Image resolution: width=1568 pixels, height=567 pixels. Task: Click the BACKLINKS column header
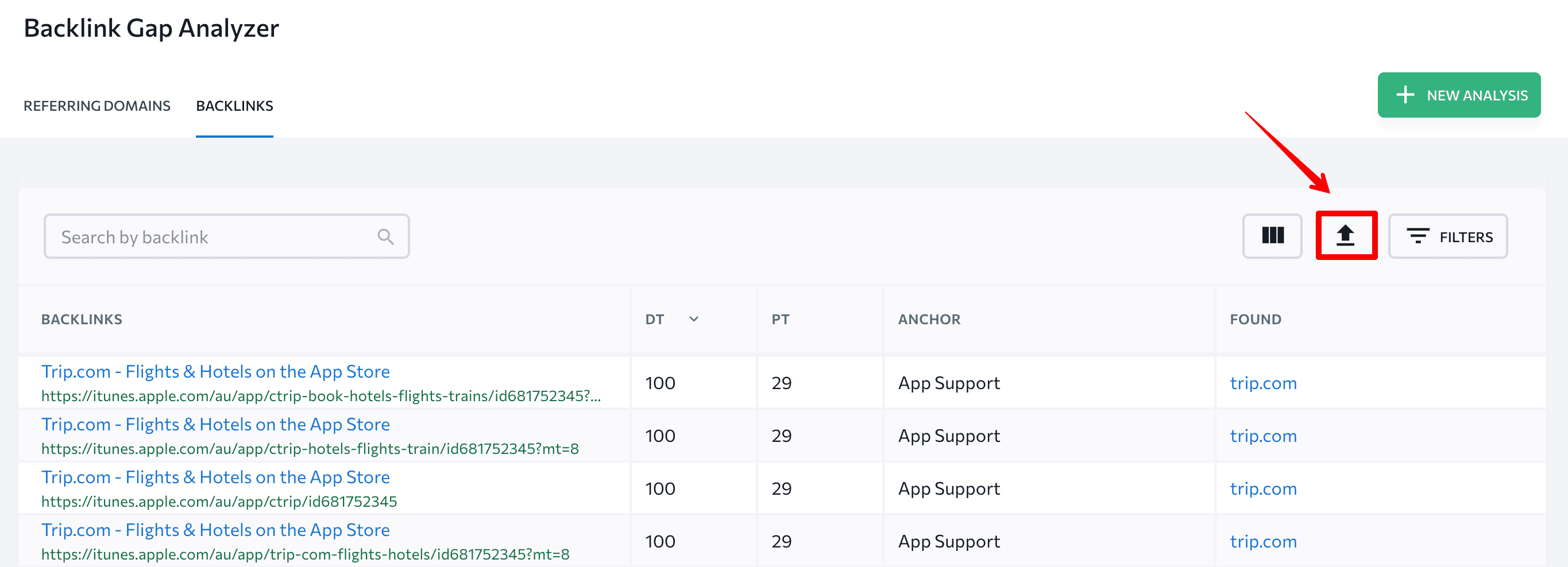tap(82, 320)
